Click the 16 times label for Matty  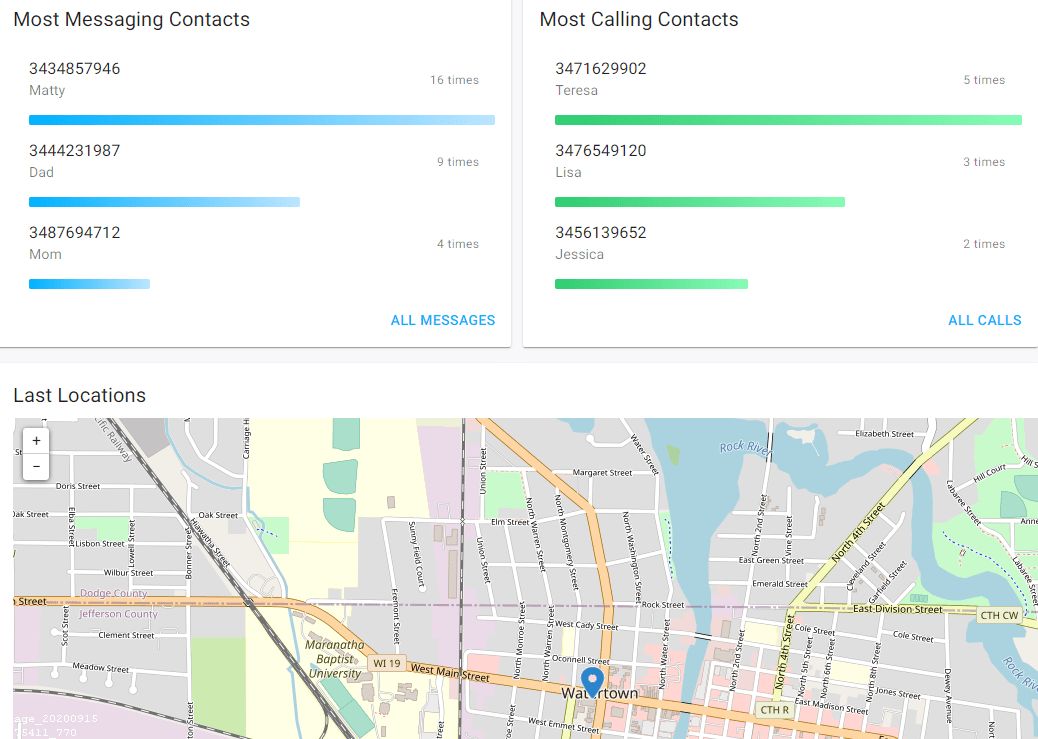tap(455, 80)
